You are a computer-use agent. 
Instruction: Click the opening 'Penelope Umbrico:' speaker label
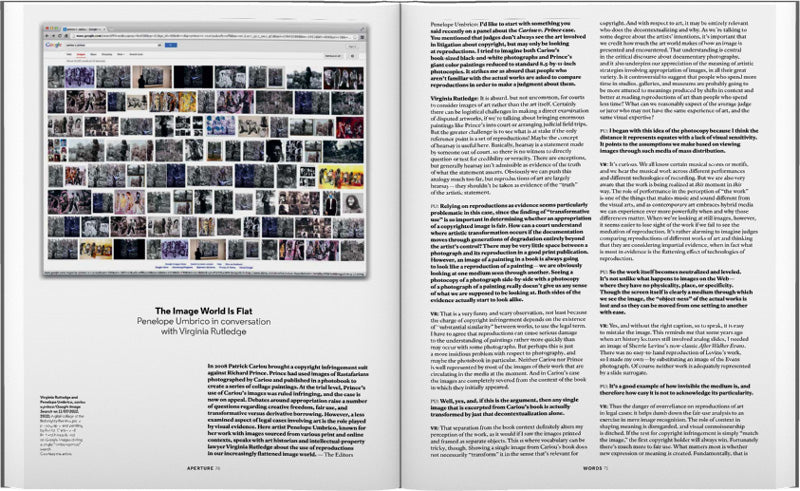click(455, 23)
